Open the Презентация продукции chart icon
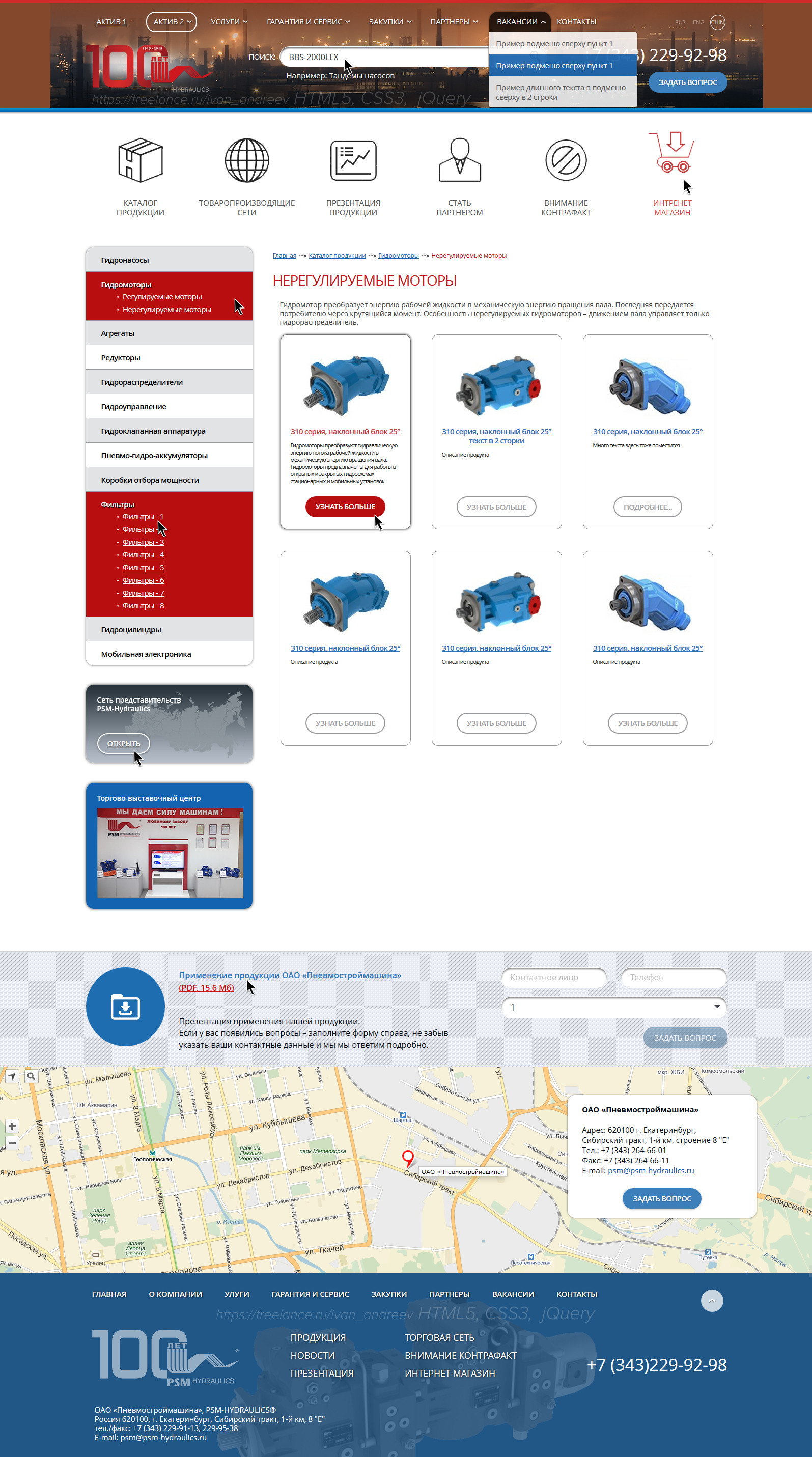This screenshot has width=812, height=1457. (x=353, y=161)
